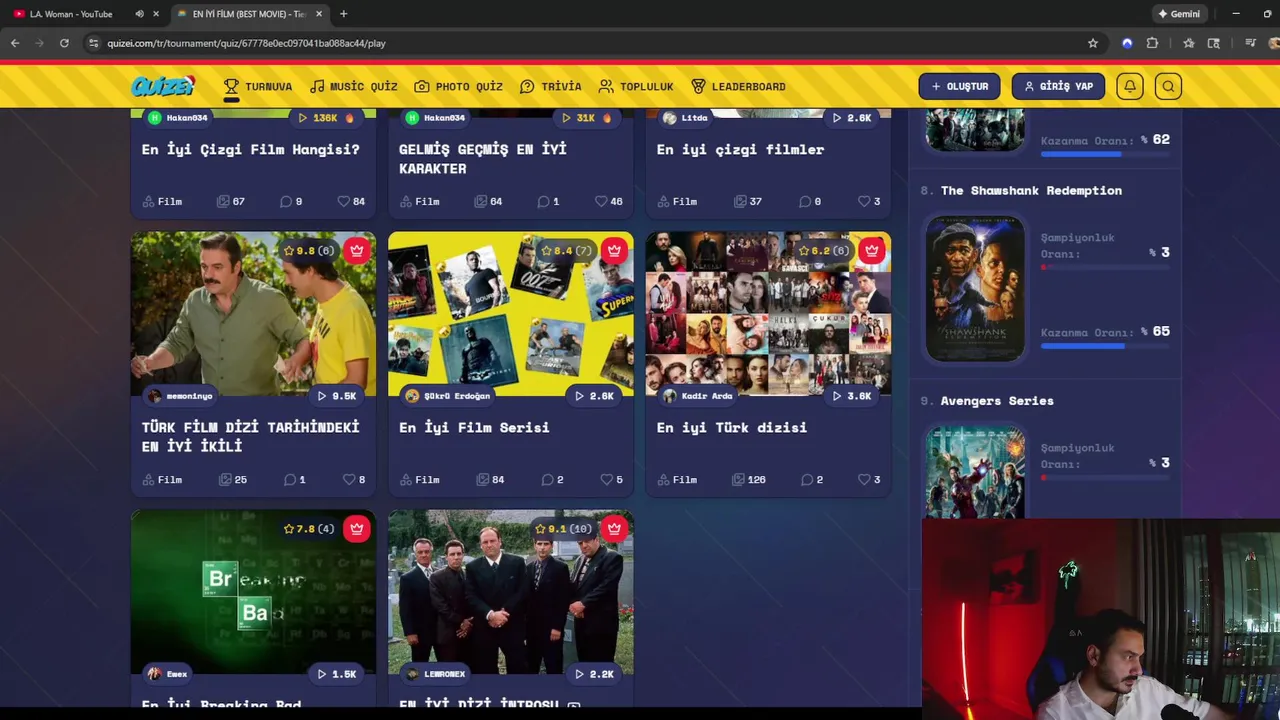Open the Topluluk menu item
Screen dimensions: 1280x720
(636, 86)
